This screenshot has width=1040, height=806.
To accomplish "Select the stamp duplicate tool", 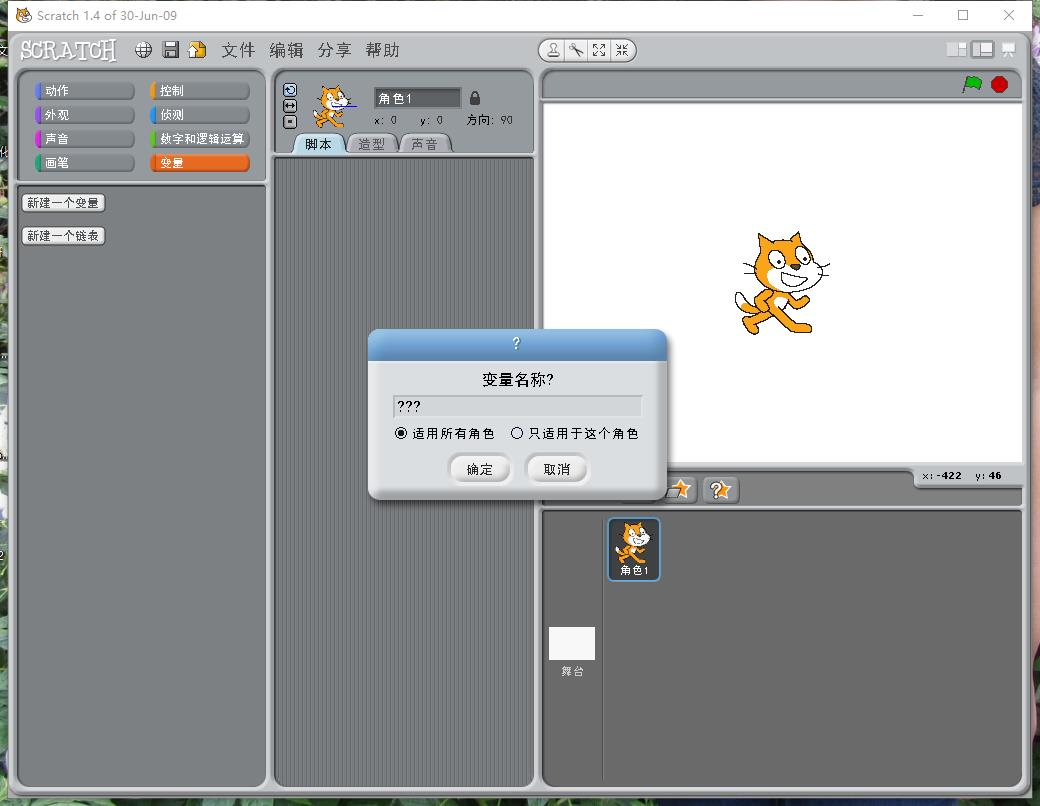I will [x=553, y=50].
